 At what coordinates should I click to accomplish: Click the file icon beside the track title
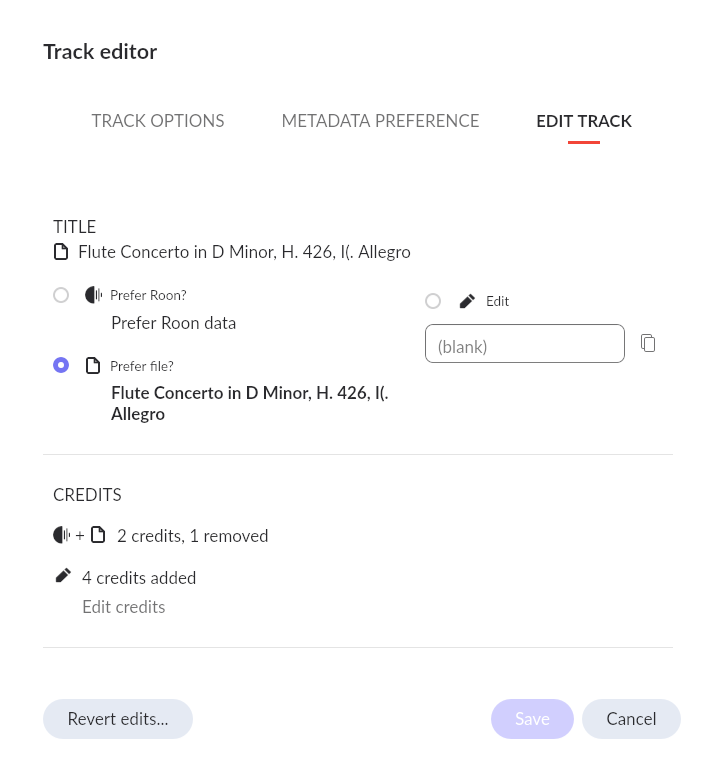[x=61, y=252]
